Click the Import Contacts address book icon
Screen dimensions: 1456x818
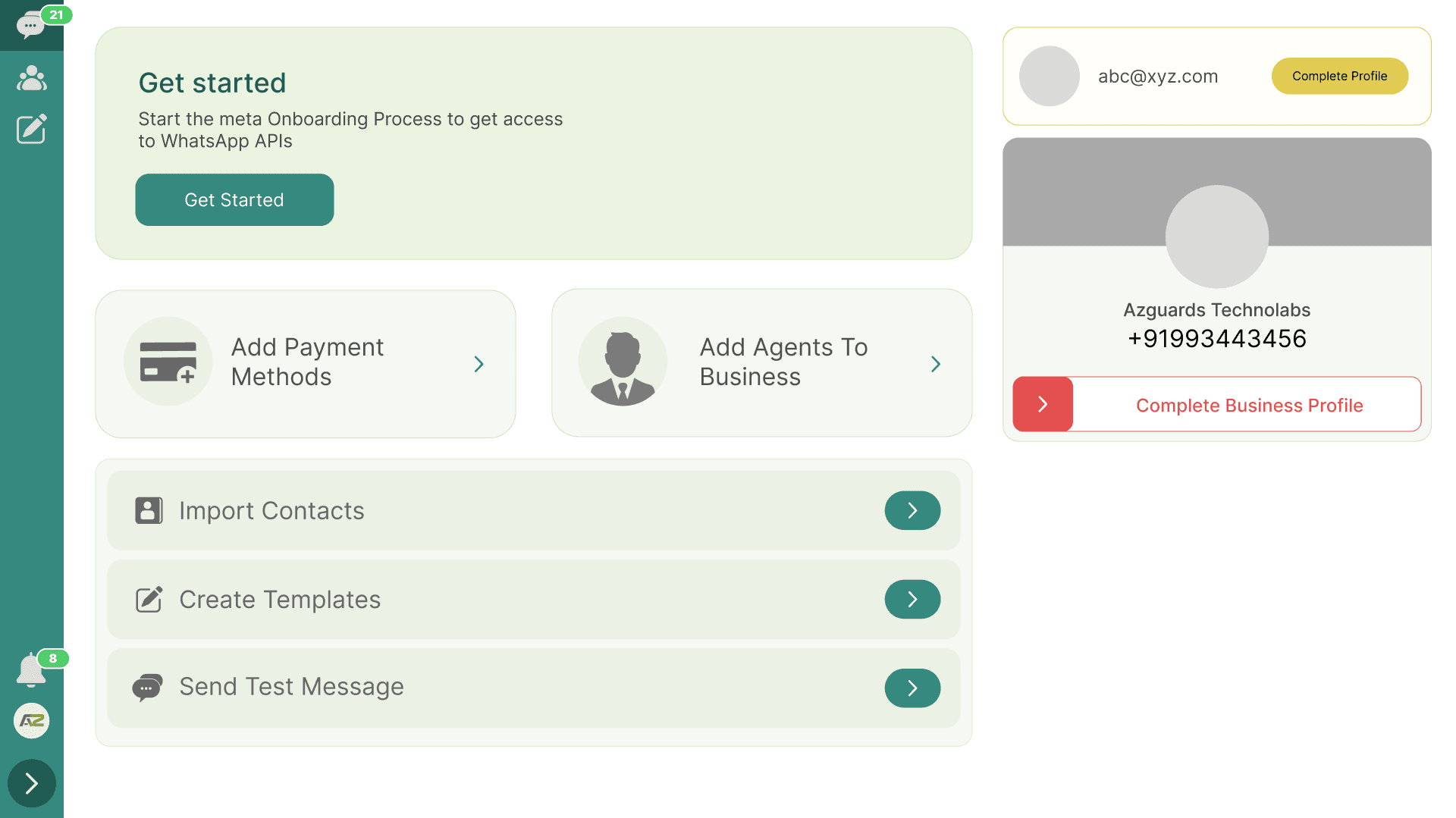(149, 511)
